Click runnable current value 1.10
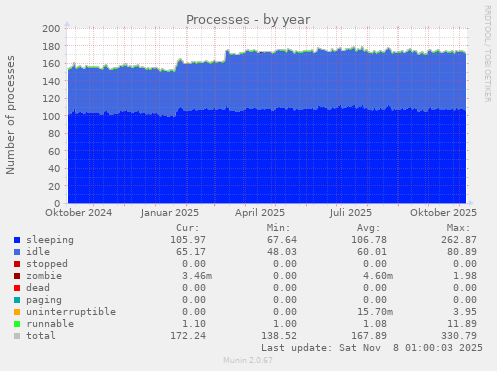497x371 pixels. 194,324
